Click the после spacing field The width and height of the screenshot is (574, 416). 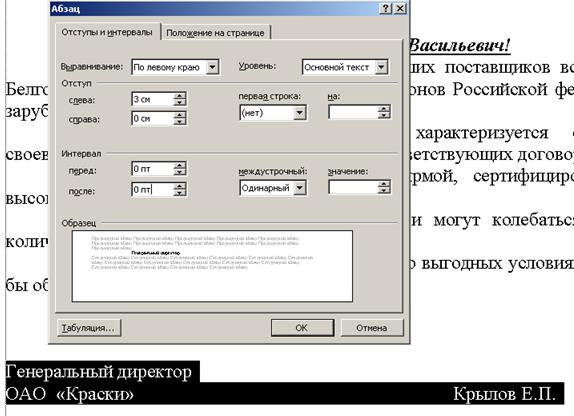152,190
